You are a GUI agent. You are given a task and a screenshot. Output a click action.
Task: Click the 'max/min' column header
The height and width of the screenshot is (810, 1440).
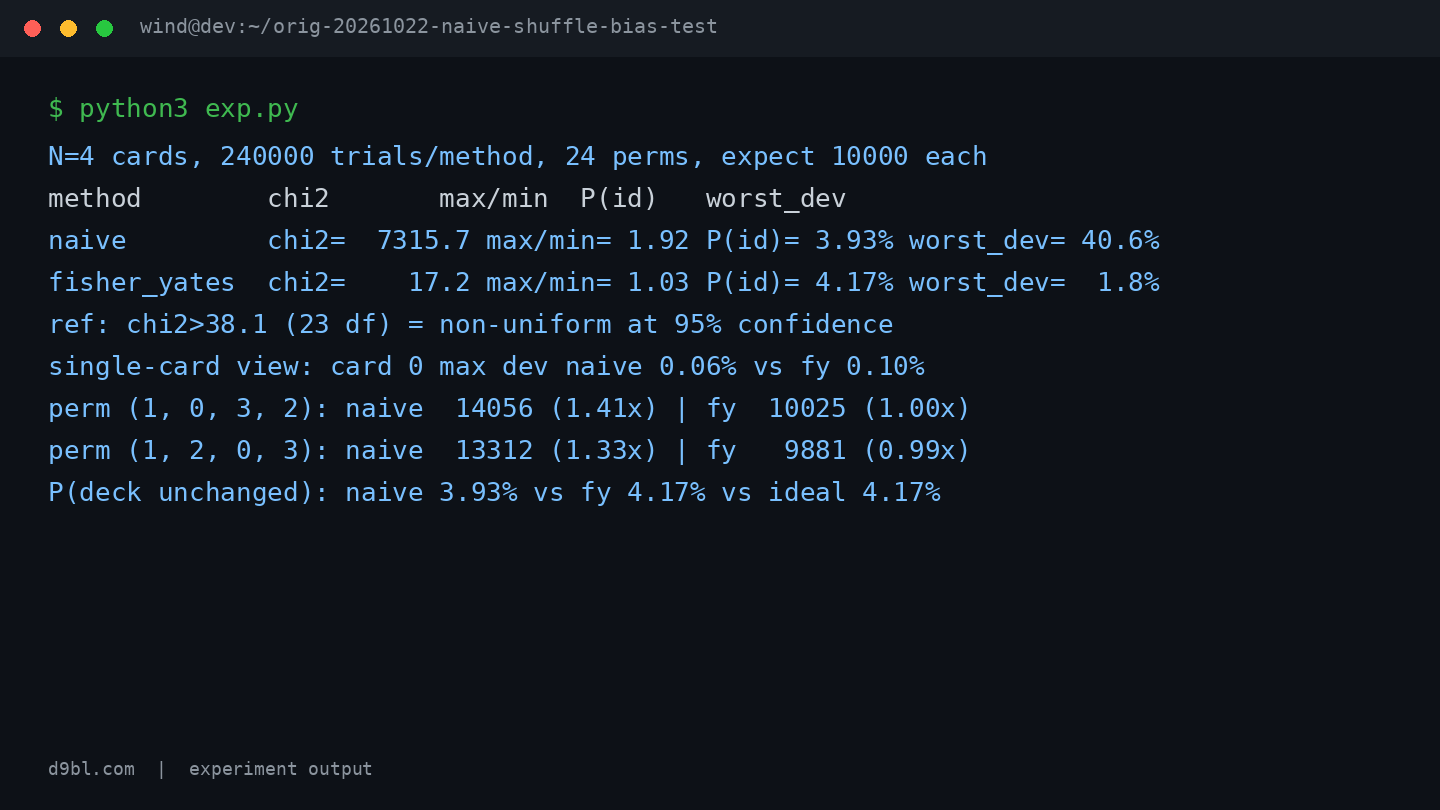[x=494, y=199]
